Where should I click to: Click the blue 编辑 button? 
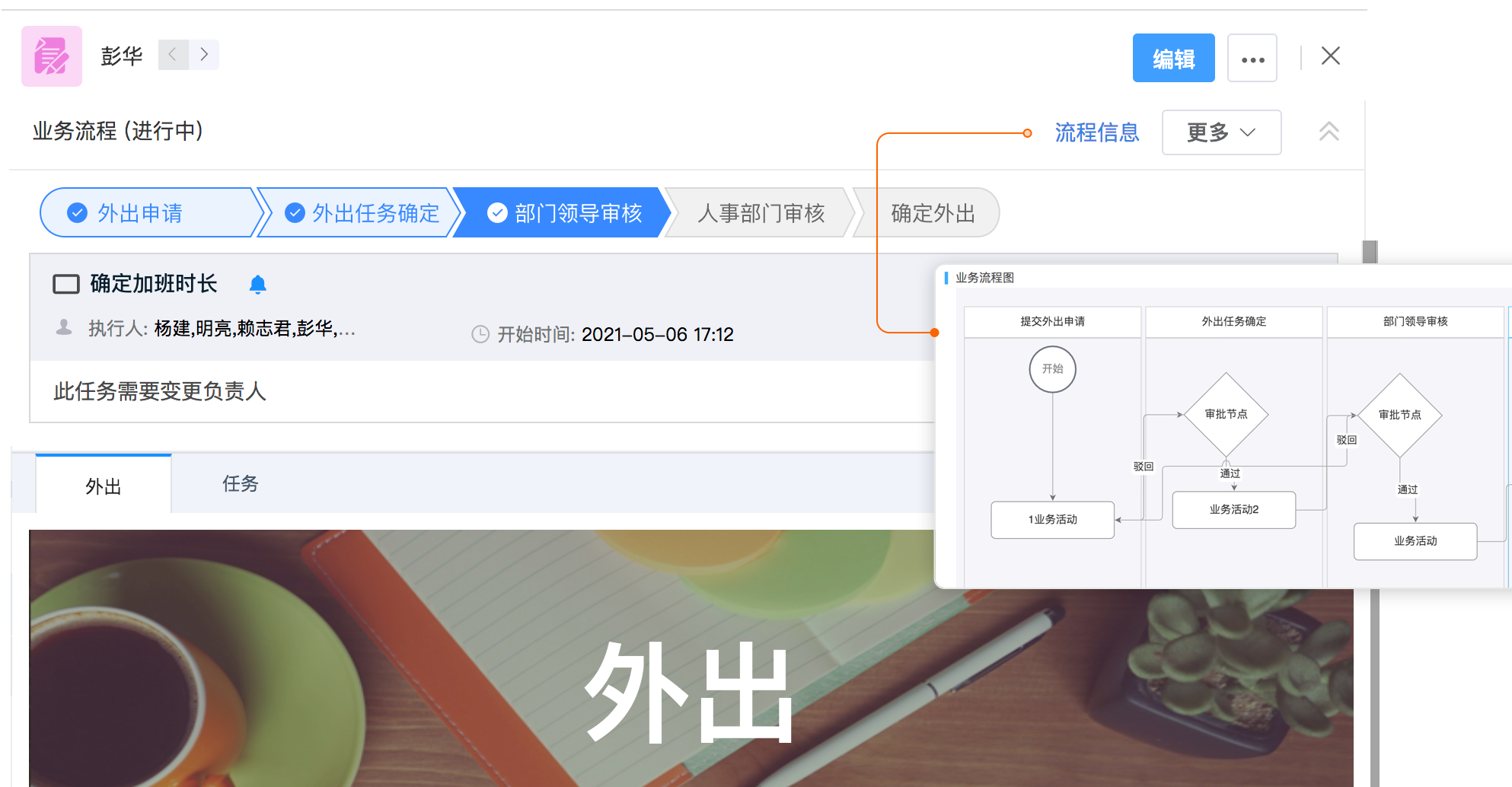tap(1173, 58)
